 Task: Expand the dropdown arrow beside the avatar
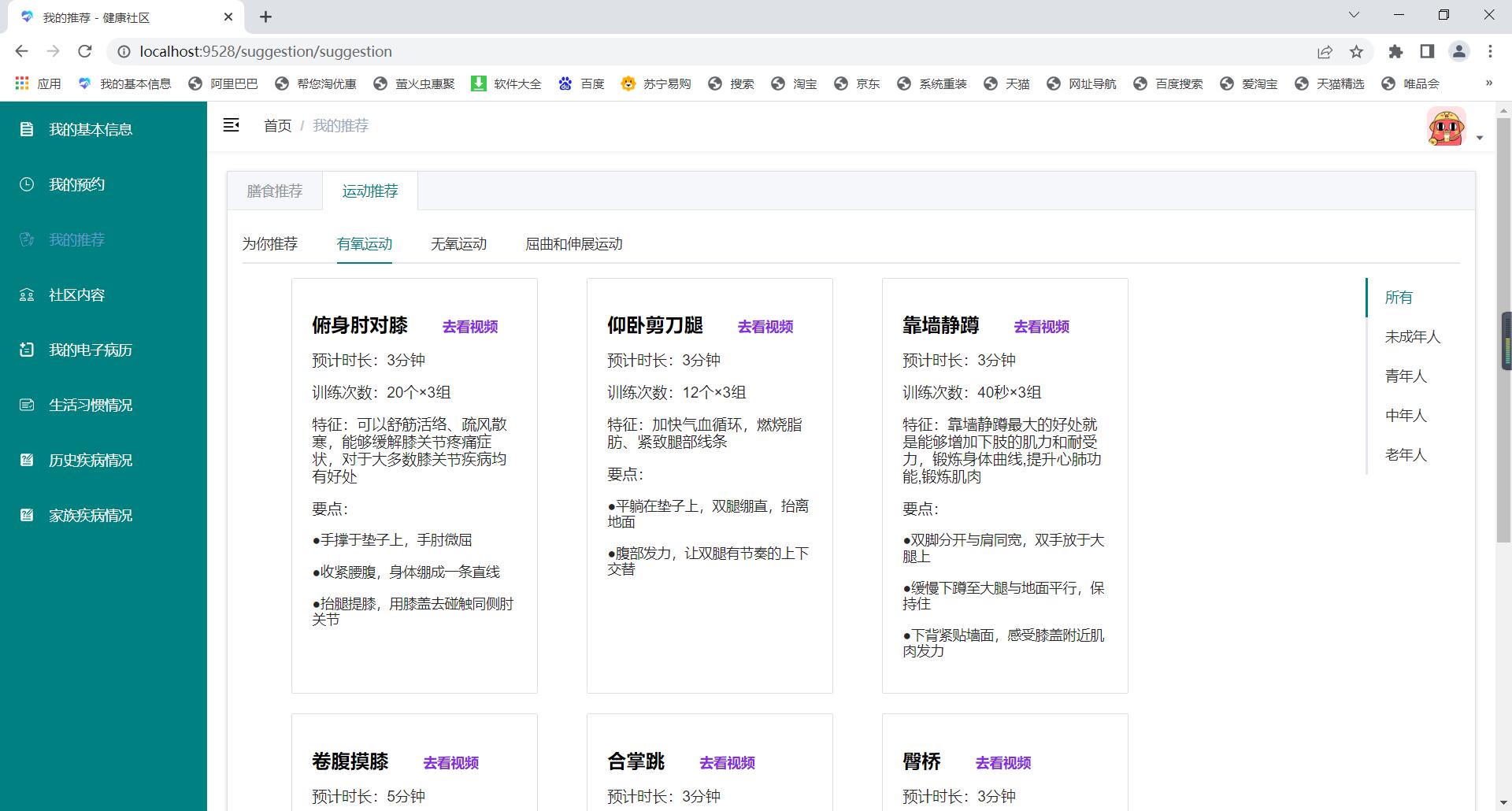(1480, 138)
